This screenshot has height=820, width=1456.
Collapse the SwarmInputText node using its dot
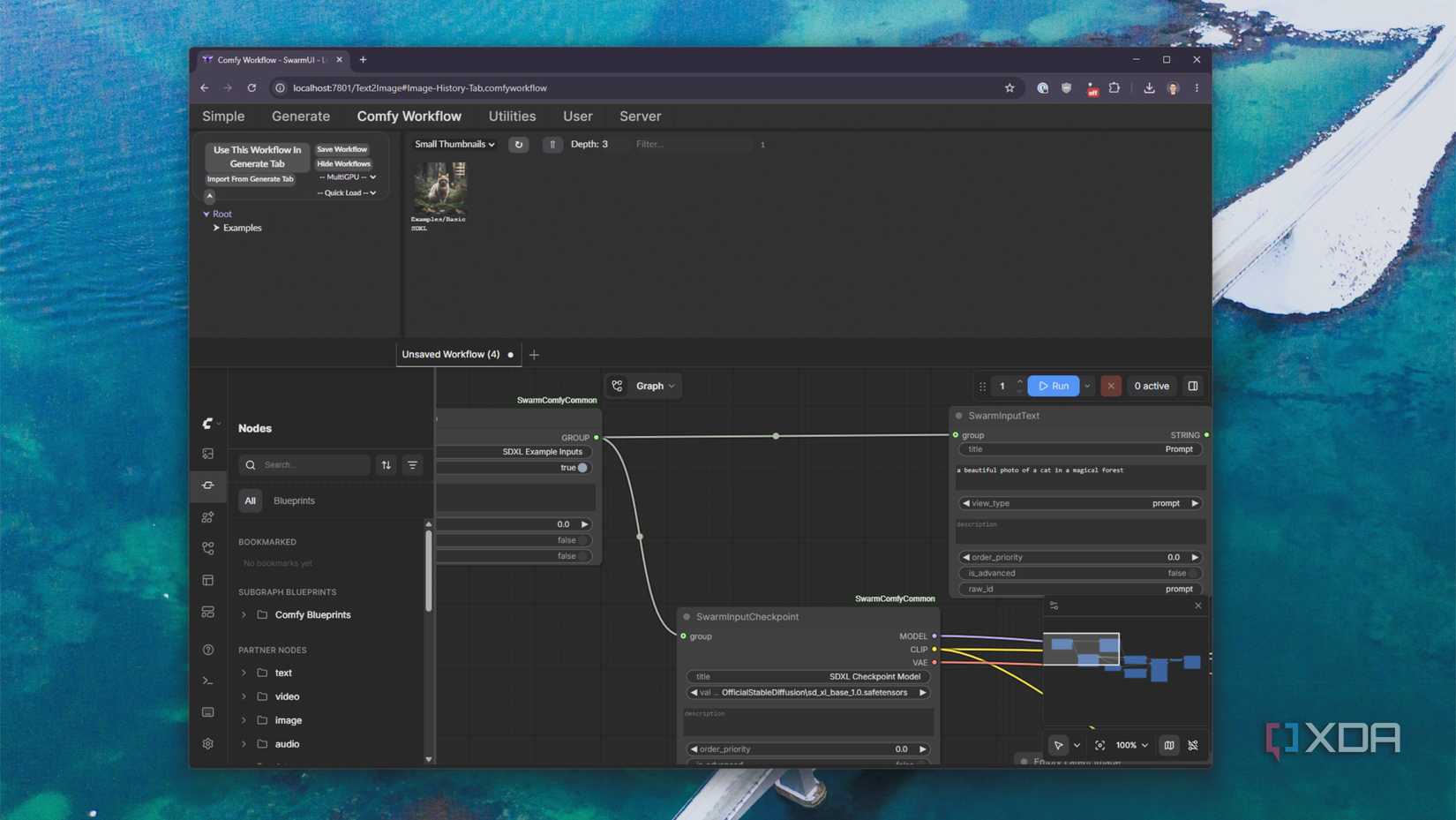coord(958,416)
